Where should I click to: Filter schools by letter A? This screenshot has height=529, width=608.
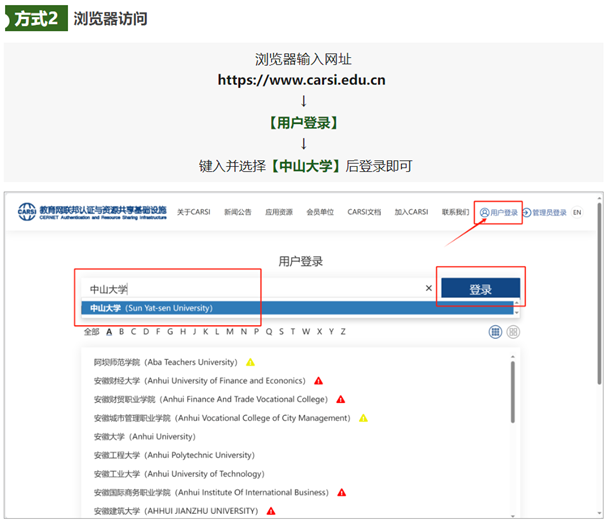pos(109,332)
